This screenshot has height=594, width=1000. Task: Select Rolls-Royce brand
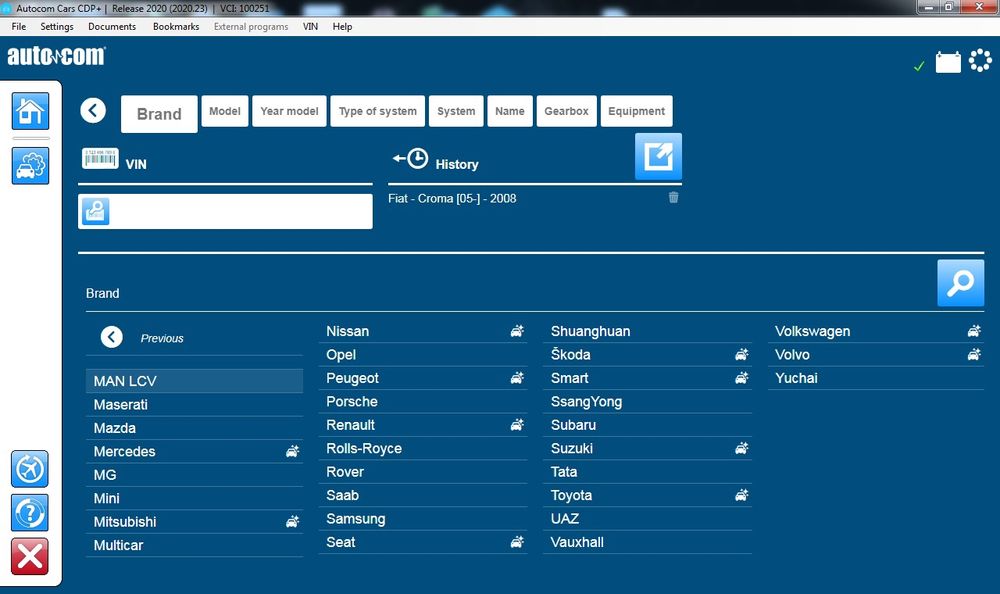(x=423, y=449)
